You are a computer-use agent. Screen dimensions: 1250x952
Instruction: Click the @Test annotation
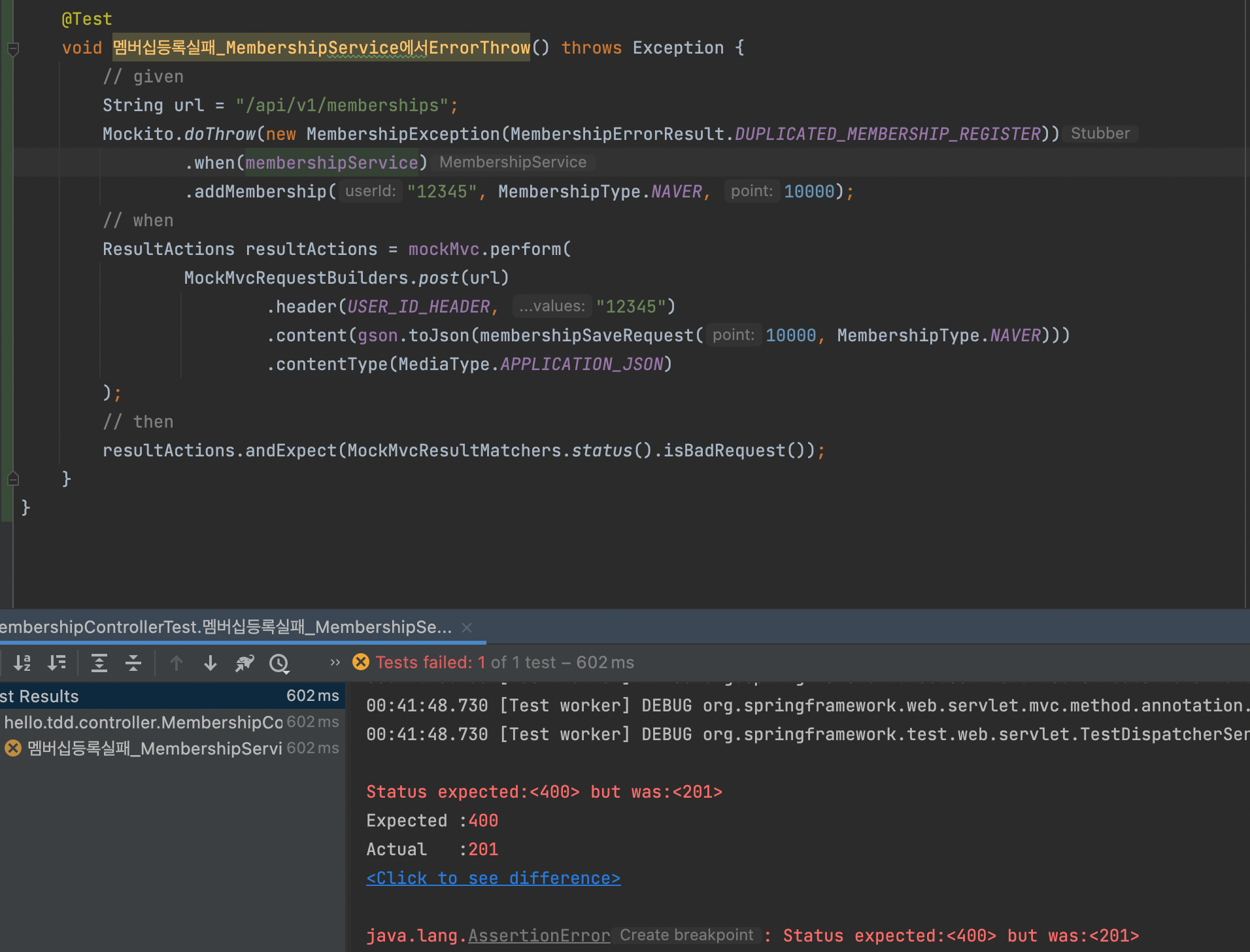tap(87, 19)
